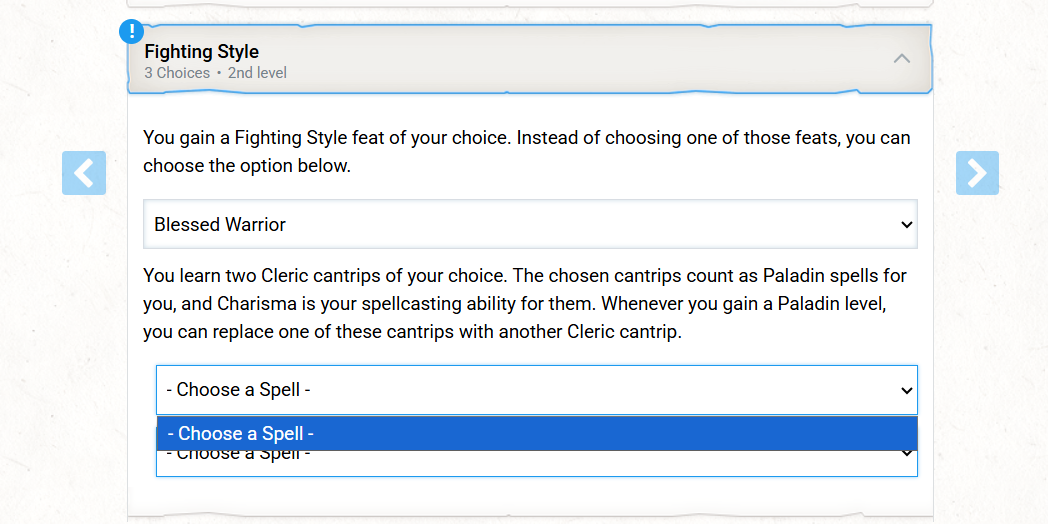This screenshot has height=524, width=1048.
Task: Click the caret on first spell dropdown
Action: (906, 390)
